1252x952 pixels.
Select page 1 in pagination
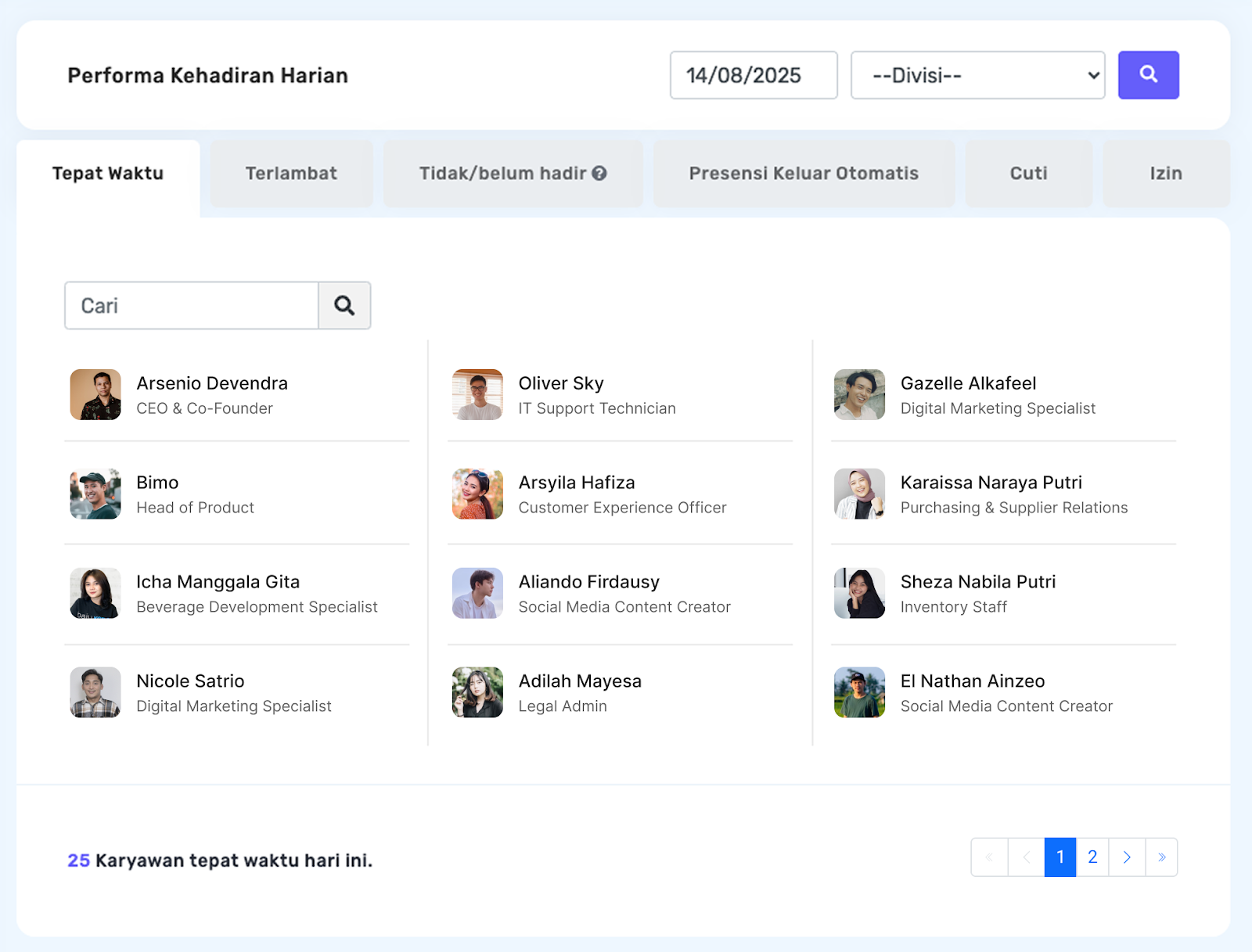[1060, 857]
